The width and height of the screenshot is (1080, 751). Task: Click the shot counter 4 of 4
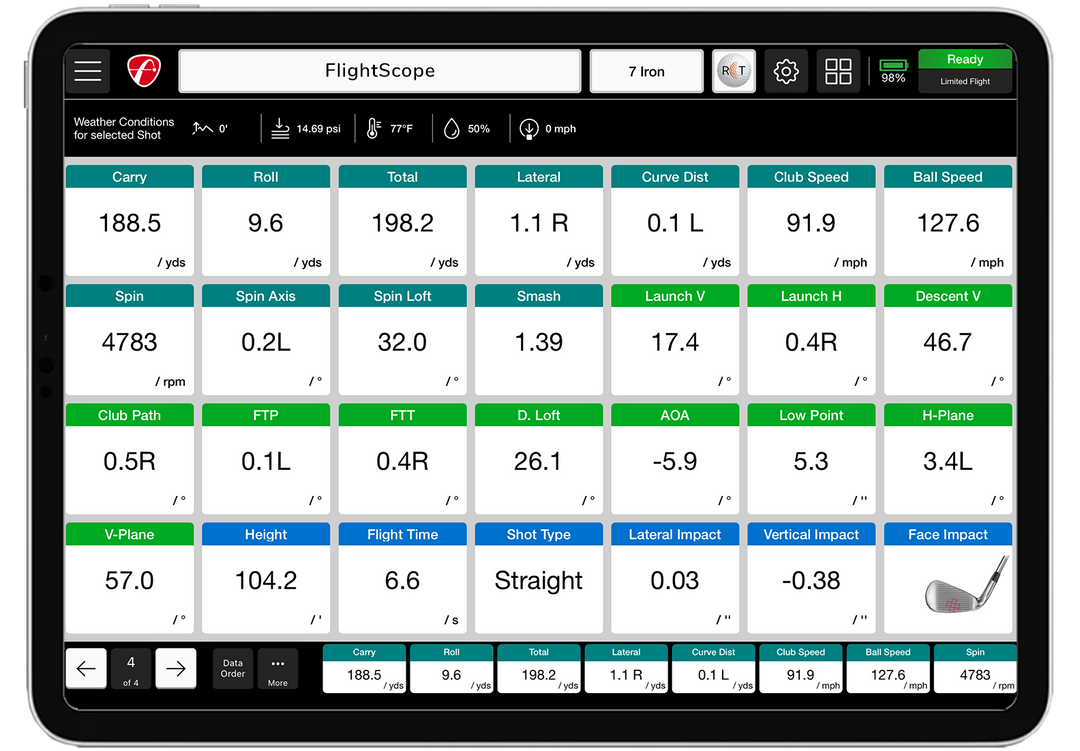coord(131,668)
